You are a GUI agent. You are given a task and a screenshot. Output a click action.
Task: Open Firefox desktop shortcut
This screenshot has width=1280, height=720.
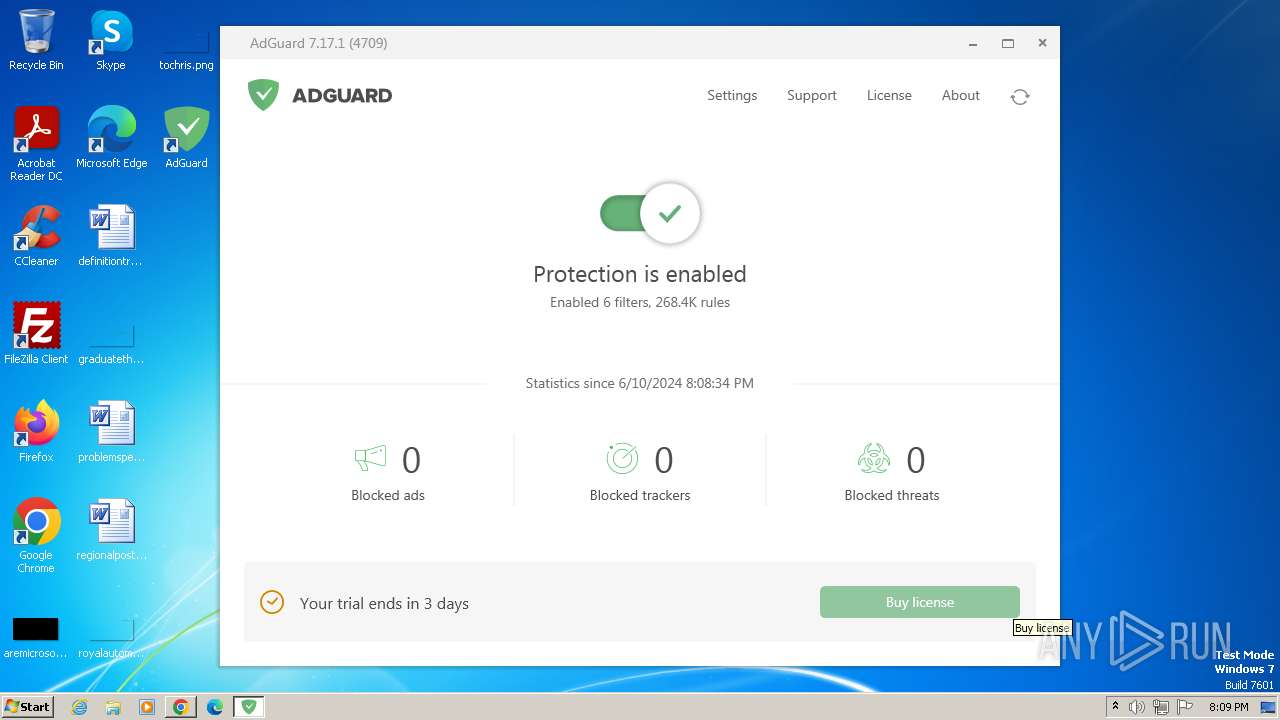click(x=36, y=432)
